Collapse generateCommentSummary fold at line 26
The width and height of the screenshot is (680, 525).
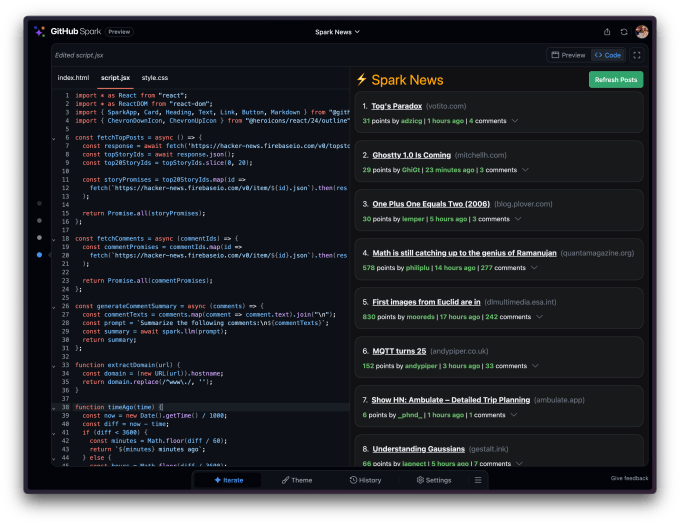54,307
